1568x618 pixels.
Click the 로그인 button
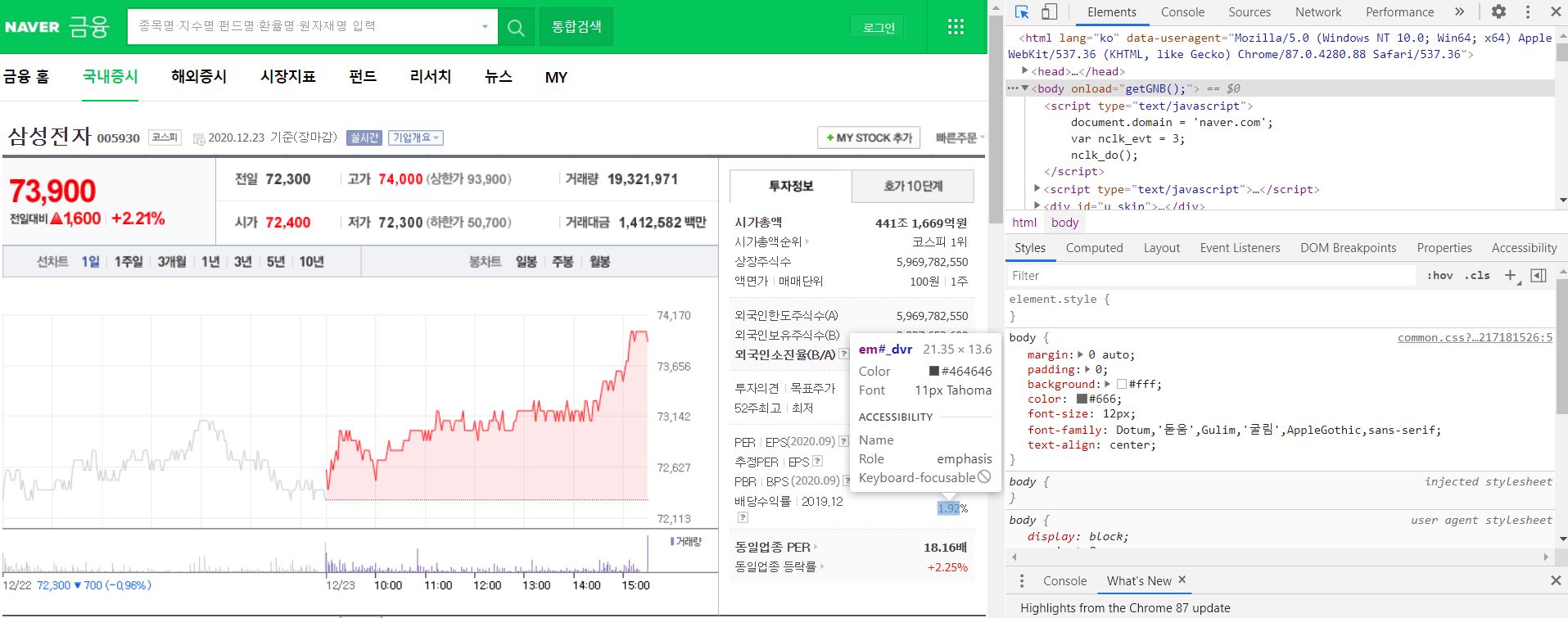(878, 27)
